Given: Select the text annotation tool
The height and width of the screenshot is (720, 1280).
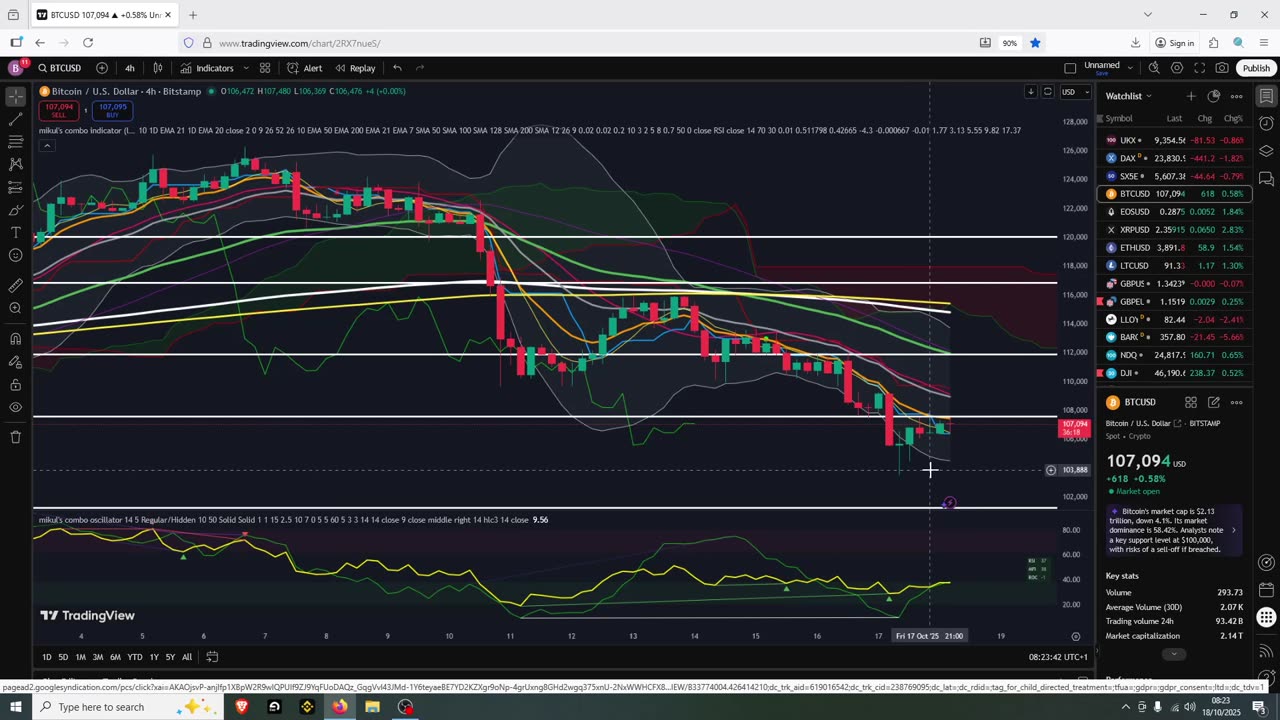Looking at the screenshot, I should [x=16, y=233].
